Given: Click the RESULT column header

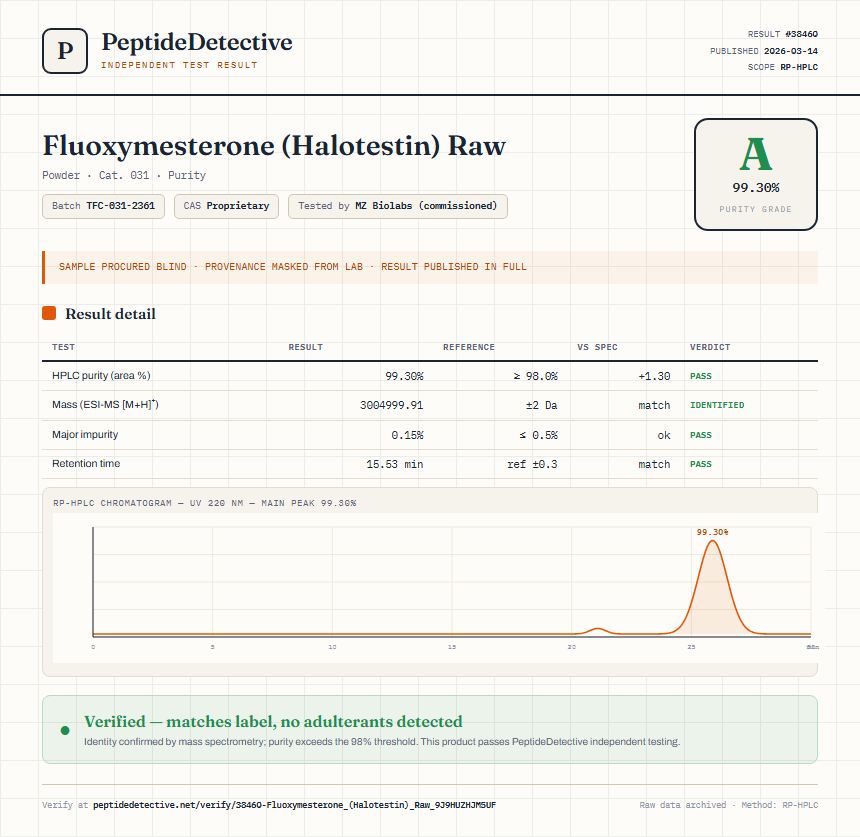Looking at the screenshot, I should 305,347.
